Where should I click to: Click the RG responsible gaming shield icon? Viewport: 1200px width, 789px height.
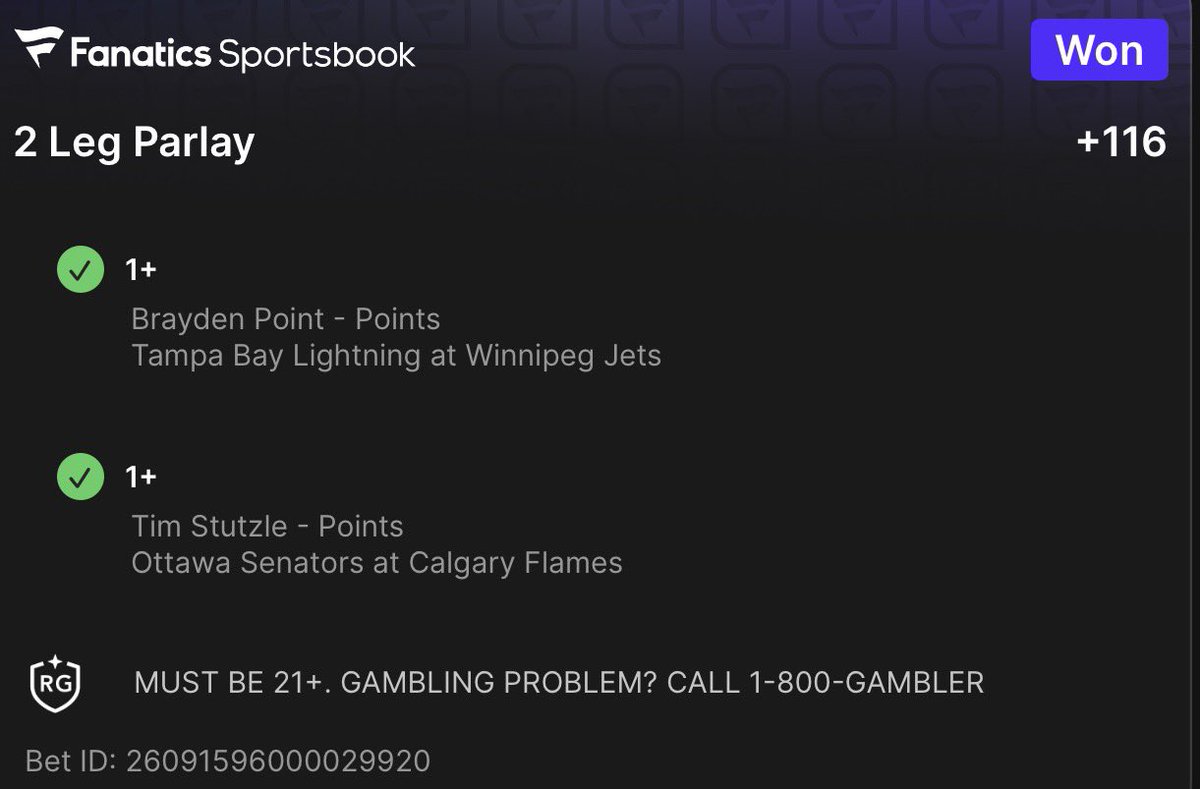click(54, 683)
